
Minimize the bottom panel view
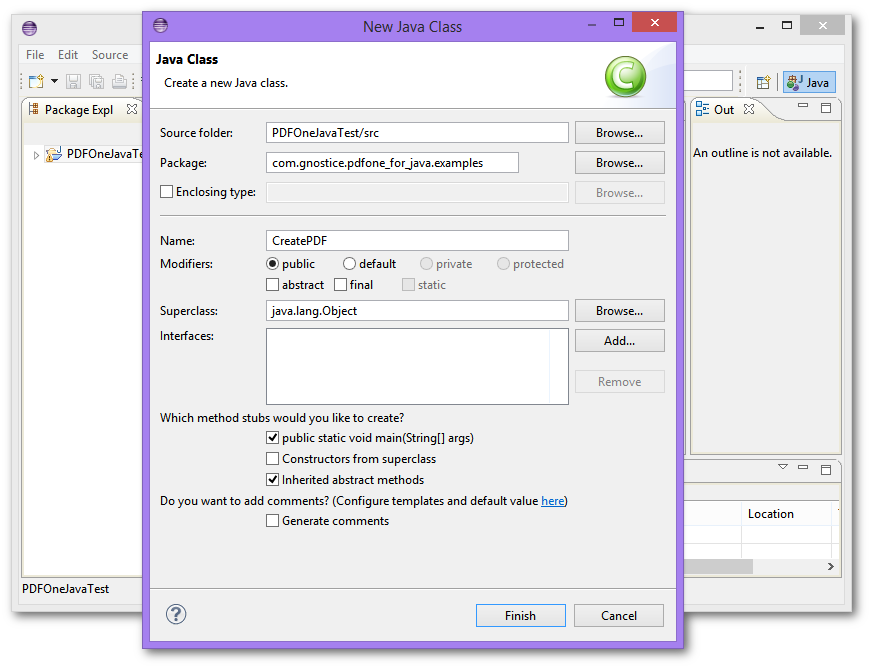803,467
